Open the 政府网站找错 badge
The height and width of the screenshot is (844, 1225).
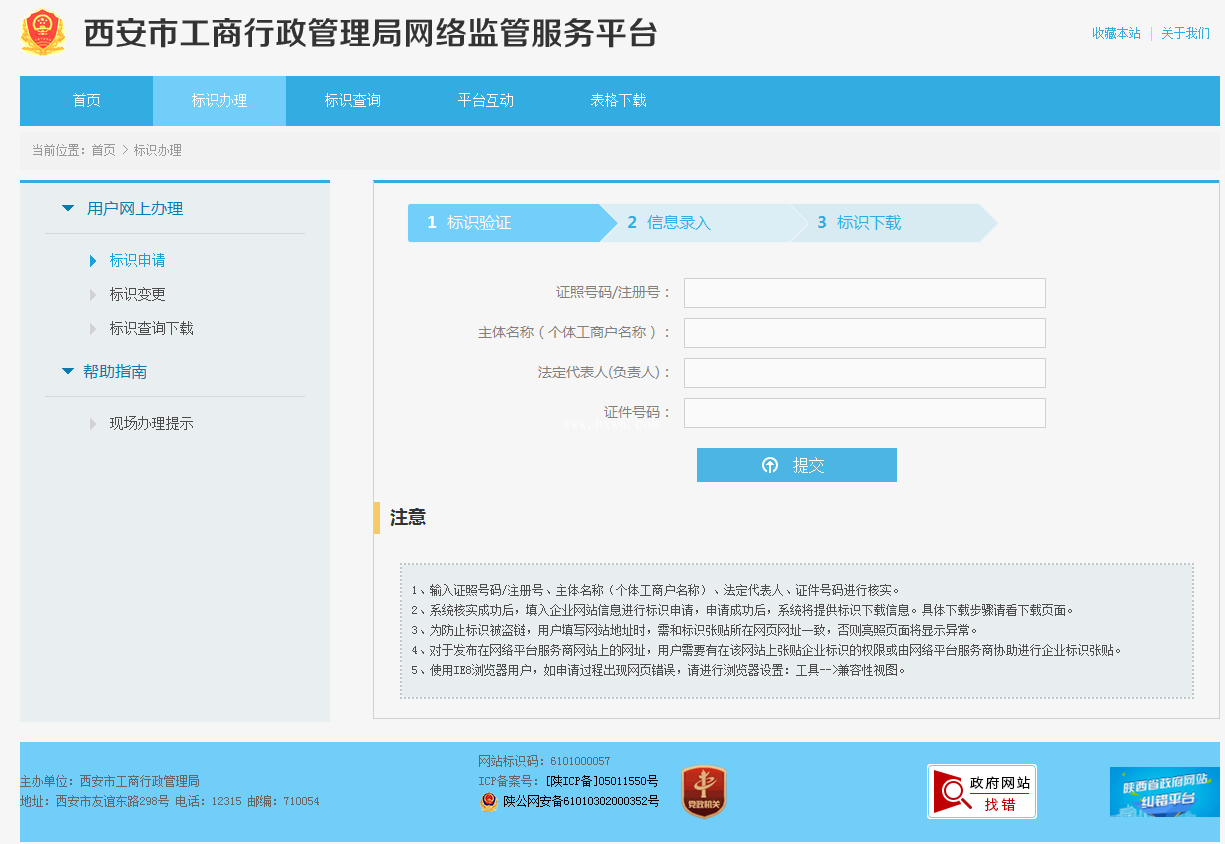(982, 792)
